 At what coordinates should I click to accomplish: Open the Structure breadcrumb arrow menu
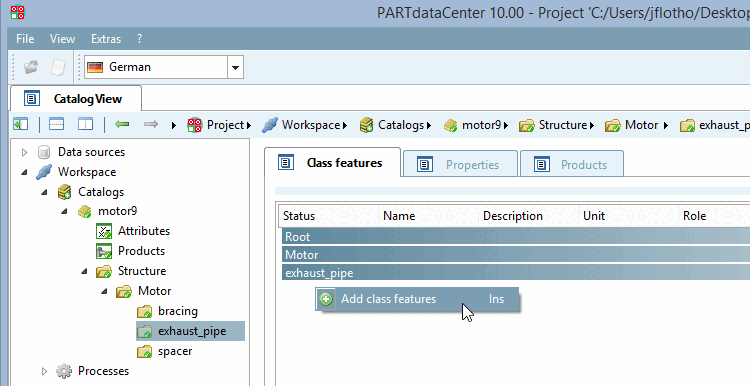592,126
